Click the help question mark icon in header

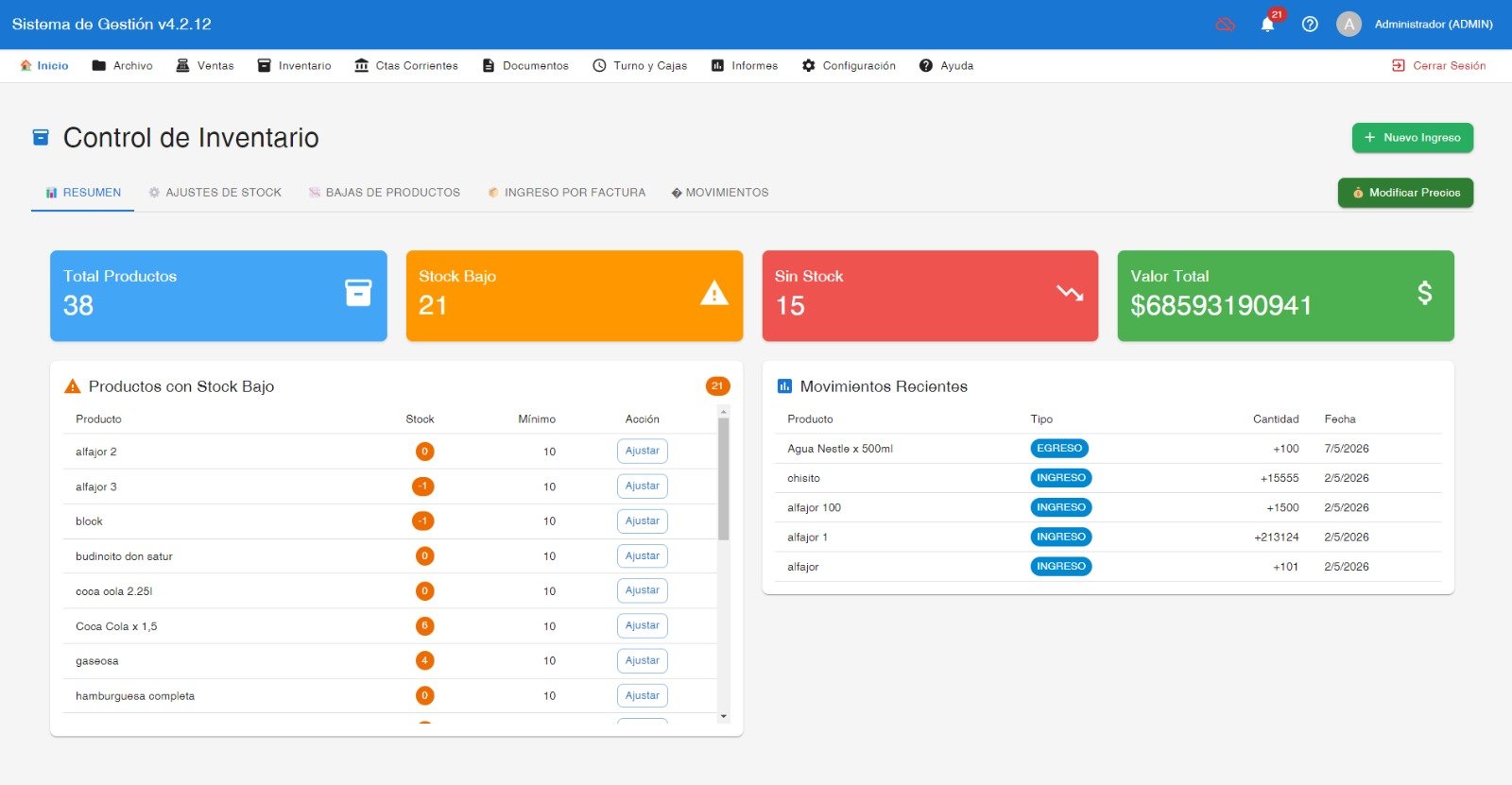[x=1310, y=25]
